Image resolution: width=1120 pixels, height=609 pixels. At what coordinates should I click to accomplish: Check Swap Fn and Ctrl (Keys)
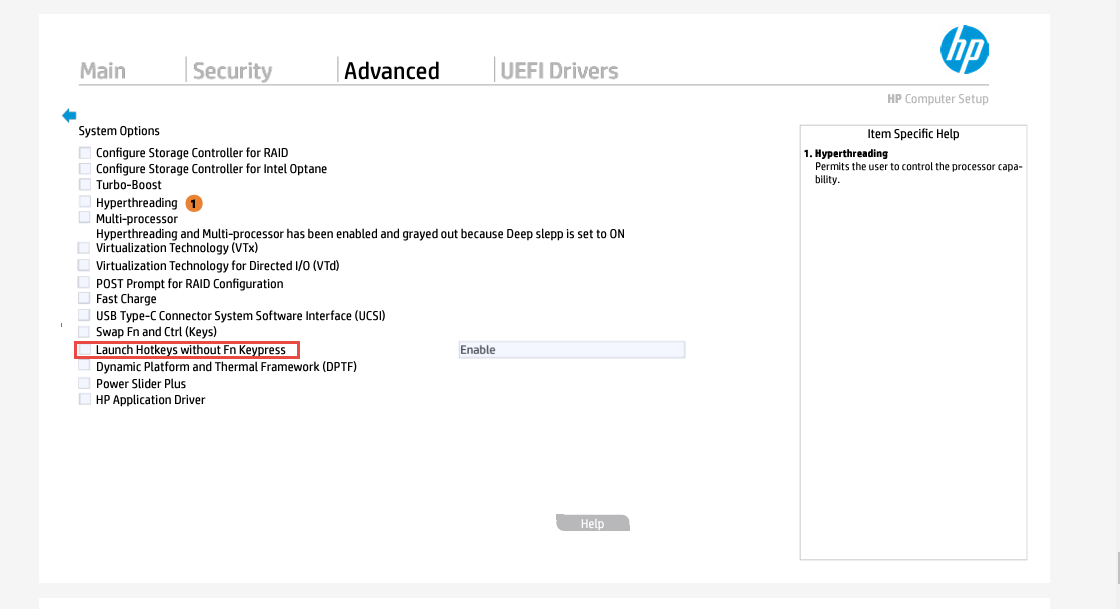click(x=84, y=331)
